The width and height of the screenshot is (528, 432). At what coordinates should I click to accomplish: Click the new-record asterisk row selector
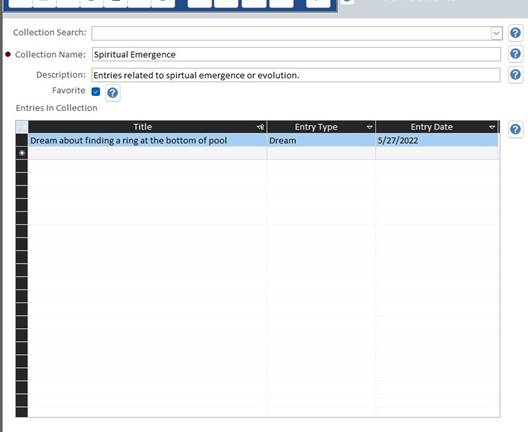[x=22, y=153]
